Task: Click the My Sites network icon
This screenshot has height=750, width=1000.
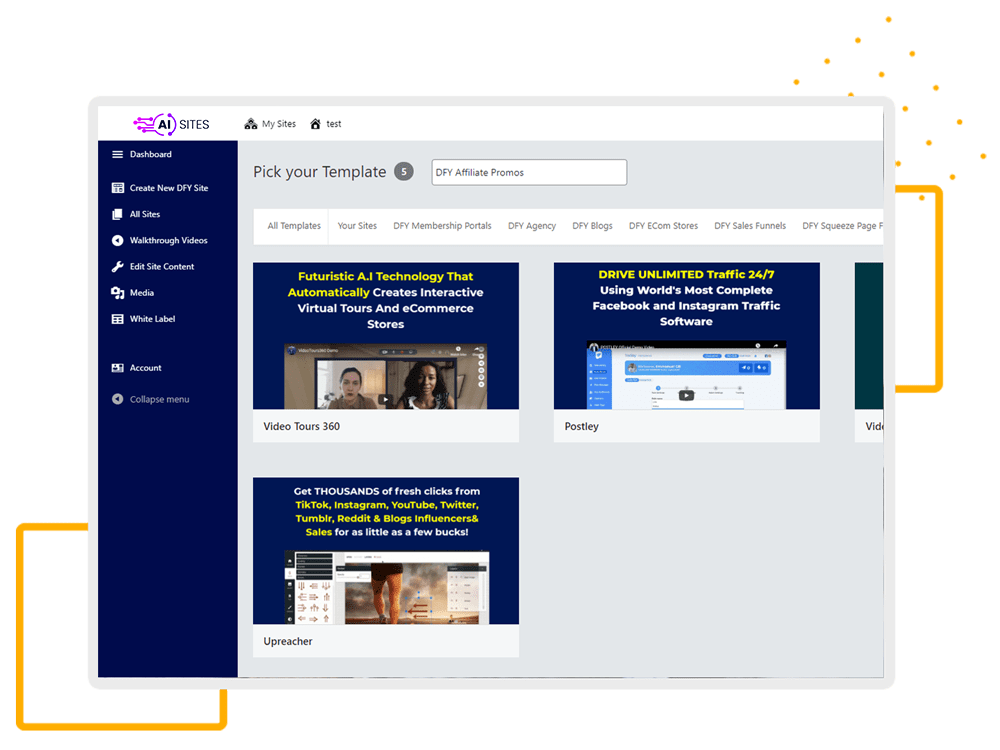Action: click(x=251, y=124)
